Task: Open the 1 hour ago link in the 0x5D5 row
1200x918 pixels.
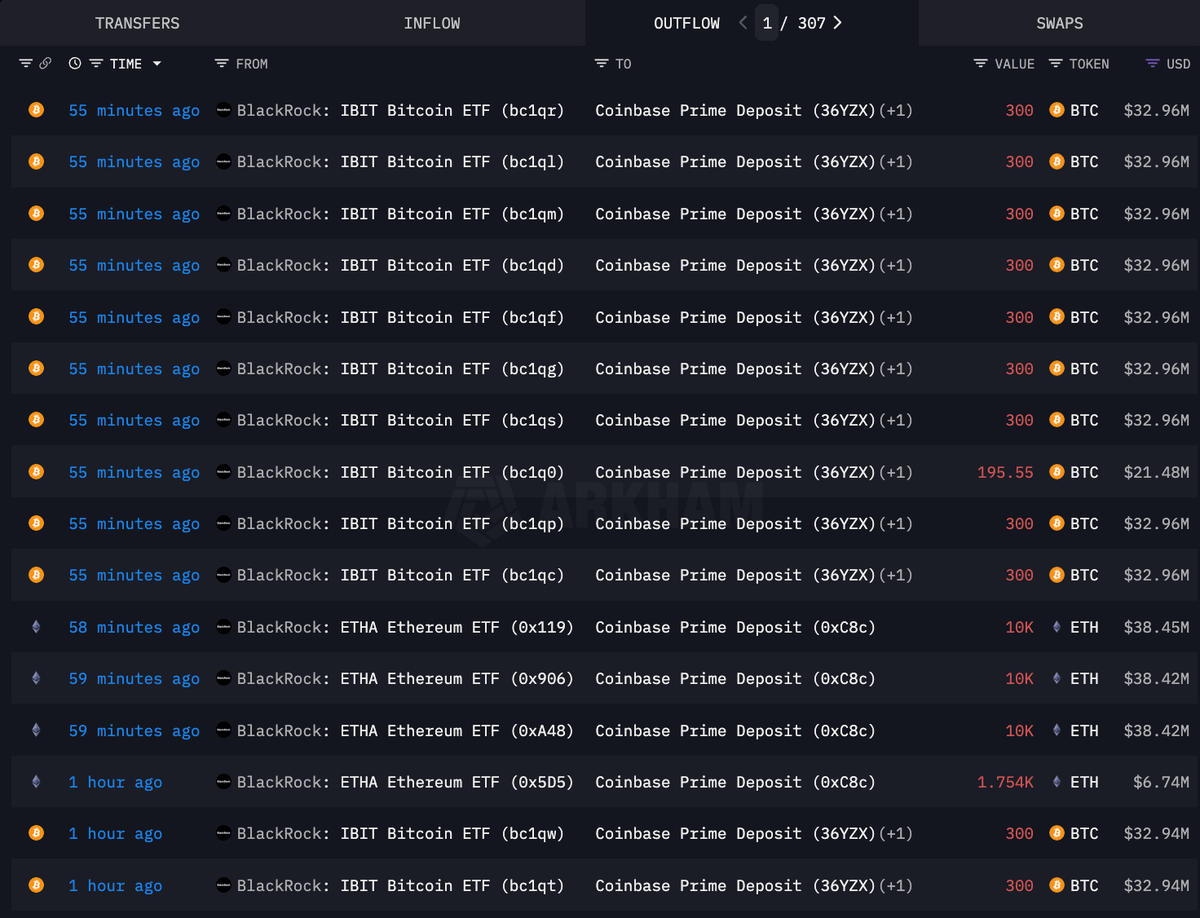Action: (x=115, y=782)
